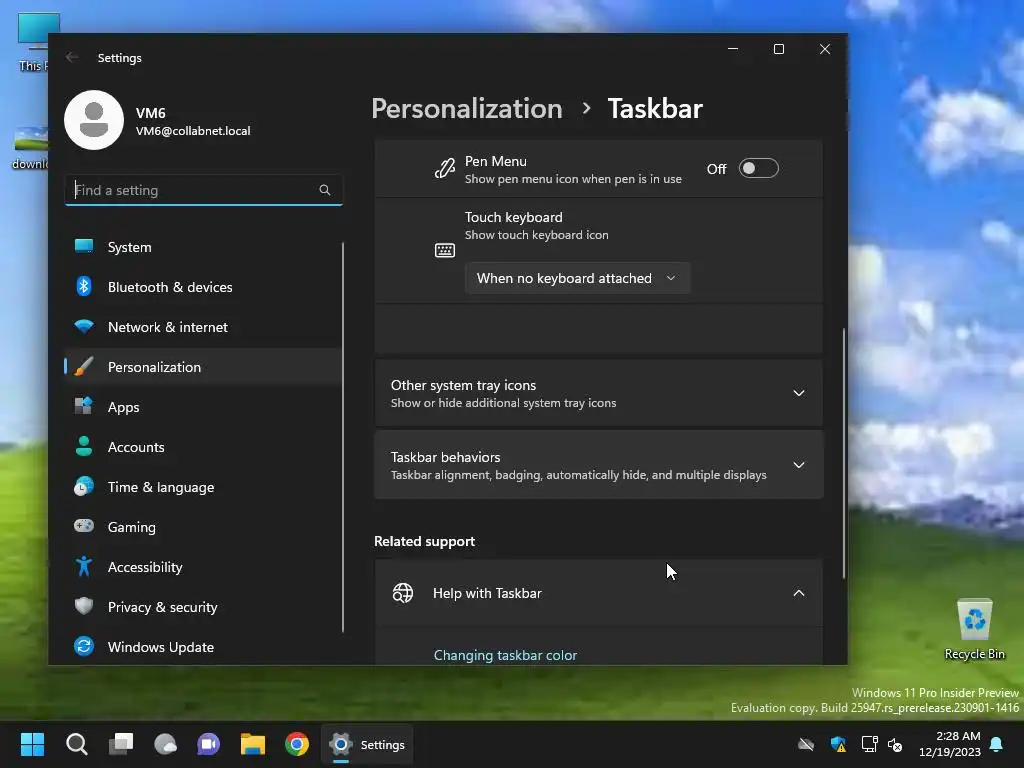
Task: Click the Gaming controller icon
Action: [x=84, y=526]
